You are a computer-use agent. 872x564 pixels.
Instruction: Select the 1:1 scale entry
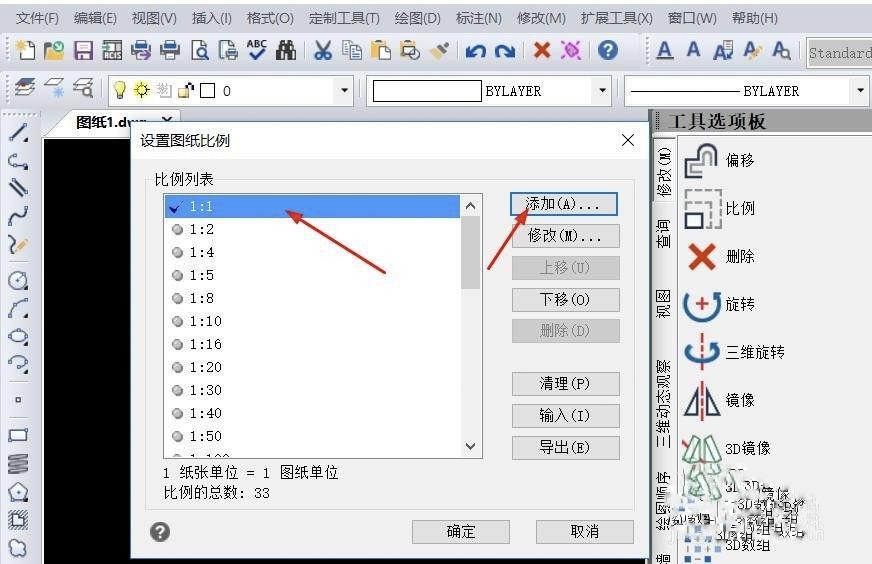312,206
